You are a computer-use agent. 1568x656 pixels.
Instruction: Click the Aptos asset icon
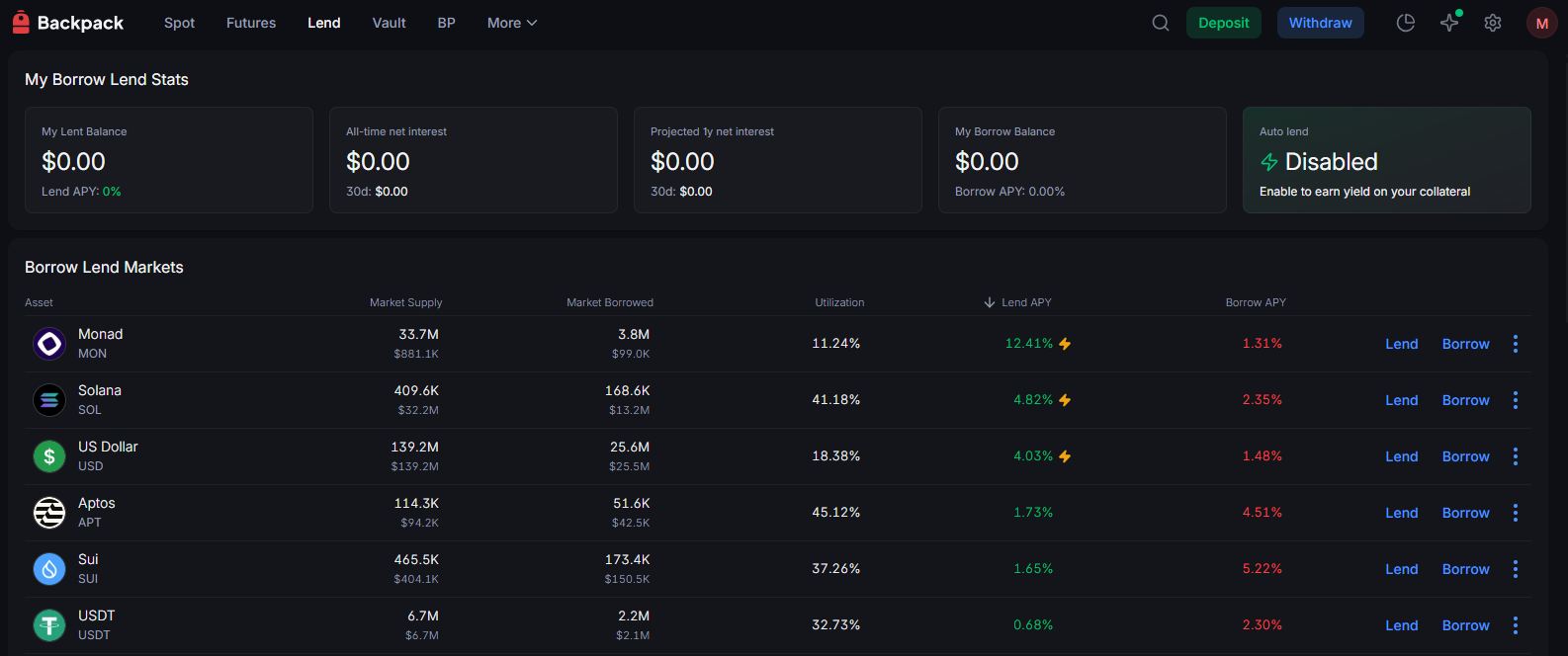[x=49, y=513]
